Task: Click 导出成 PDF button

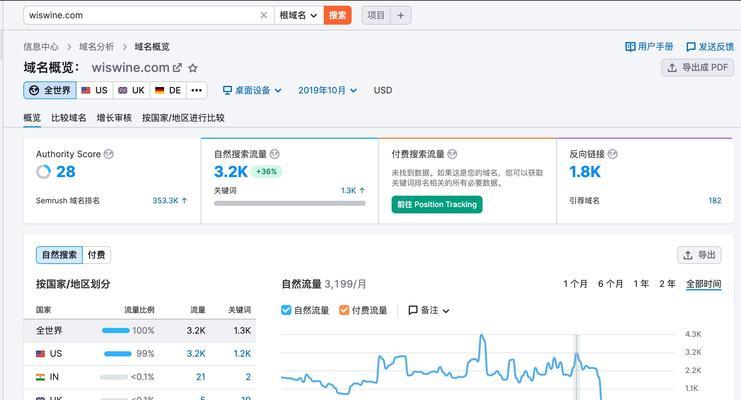Action: 698,68
